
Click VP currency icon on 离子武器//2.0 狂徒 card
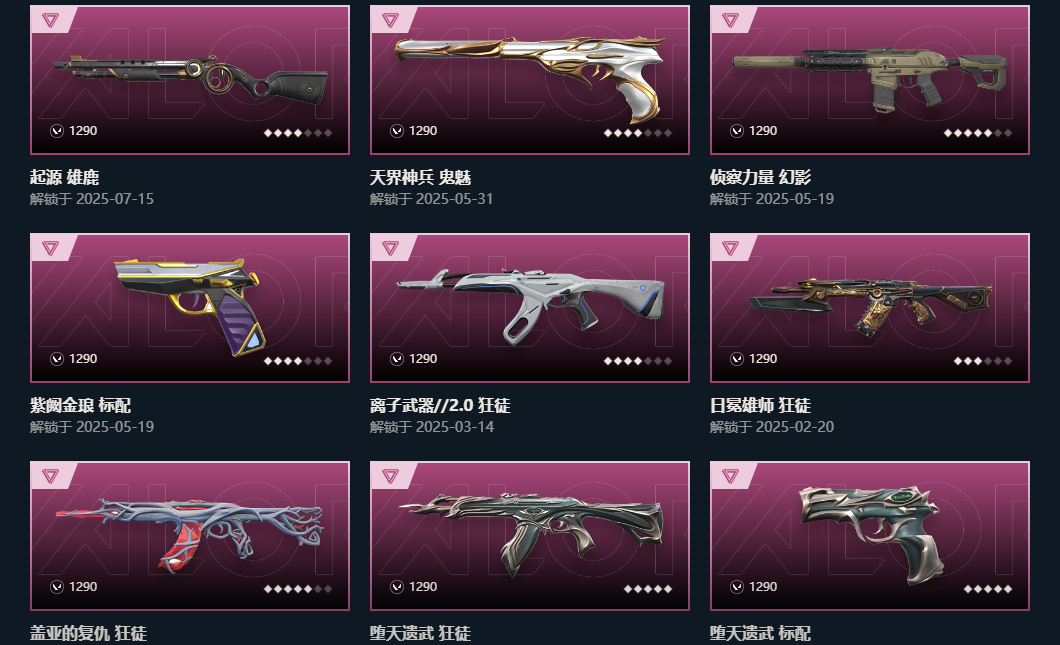[397, 359]
